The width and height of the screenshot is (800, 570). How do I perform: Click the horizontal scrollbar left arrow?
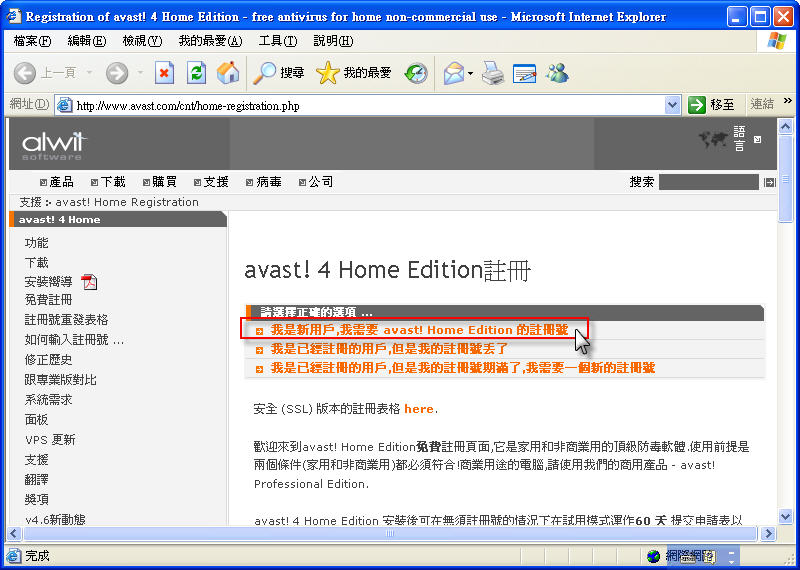(x=14, y=534)
